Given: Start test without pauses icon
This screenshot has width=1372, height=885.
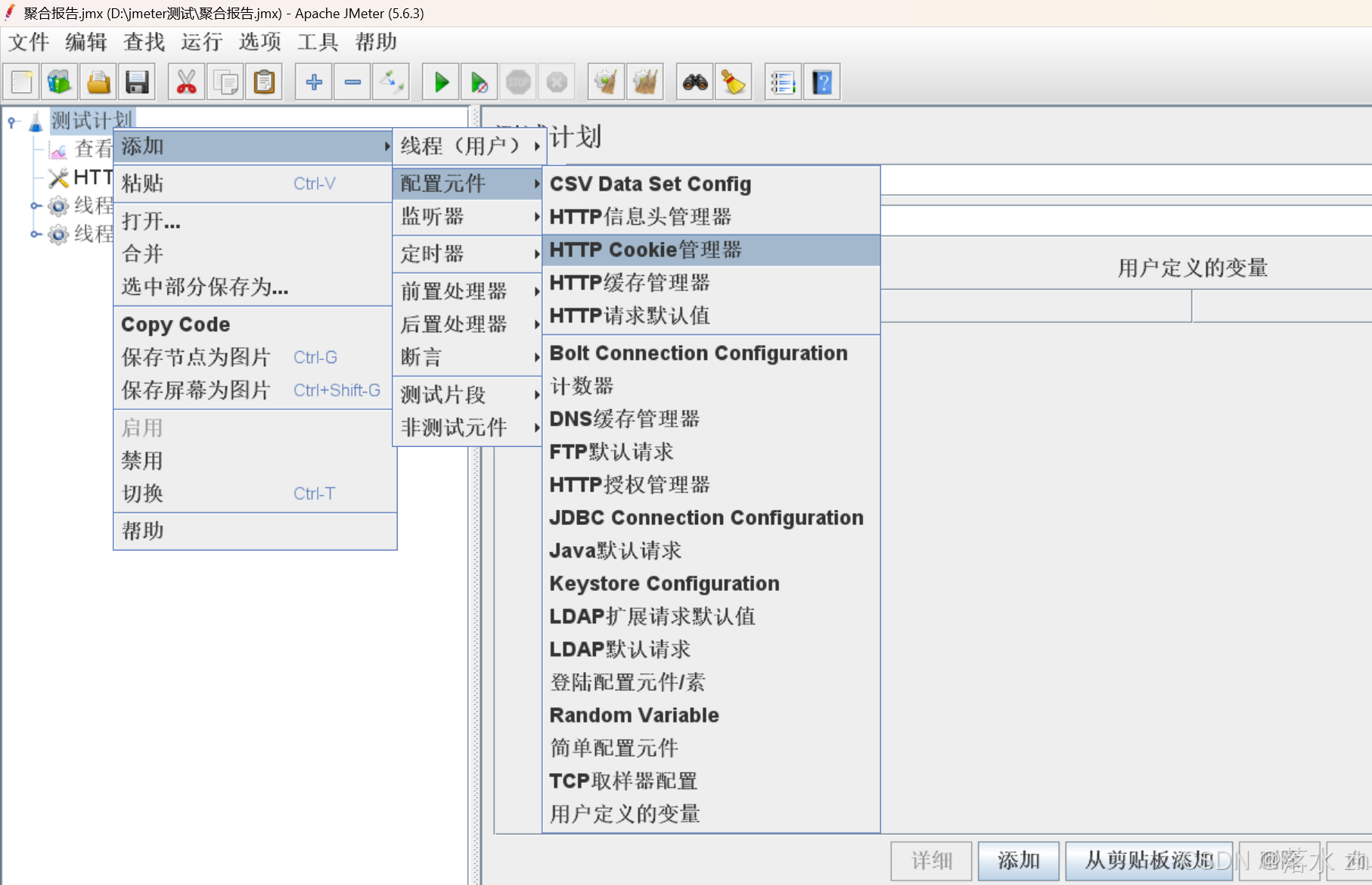Looking at the screenshot, I should (480, 82).
